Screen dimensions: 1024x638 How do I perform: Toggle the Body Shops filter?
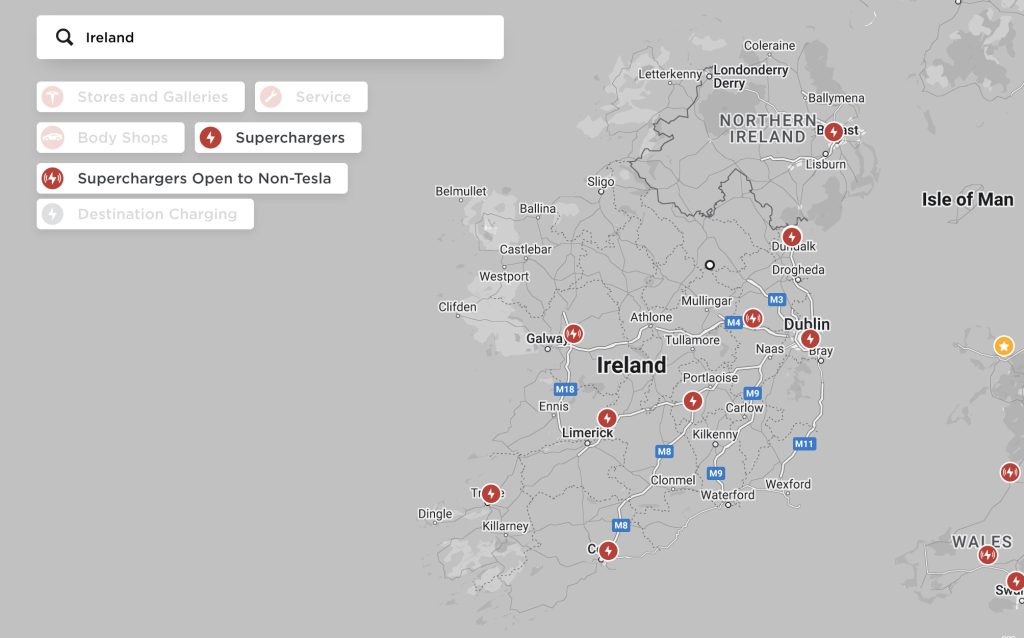110,137
